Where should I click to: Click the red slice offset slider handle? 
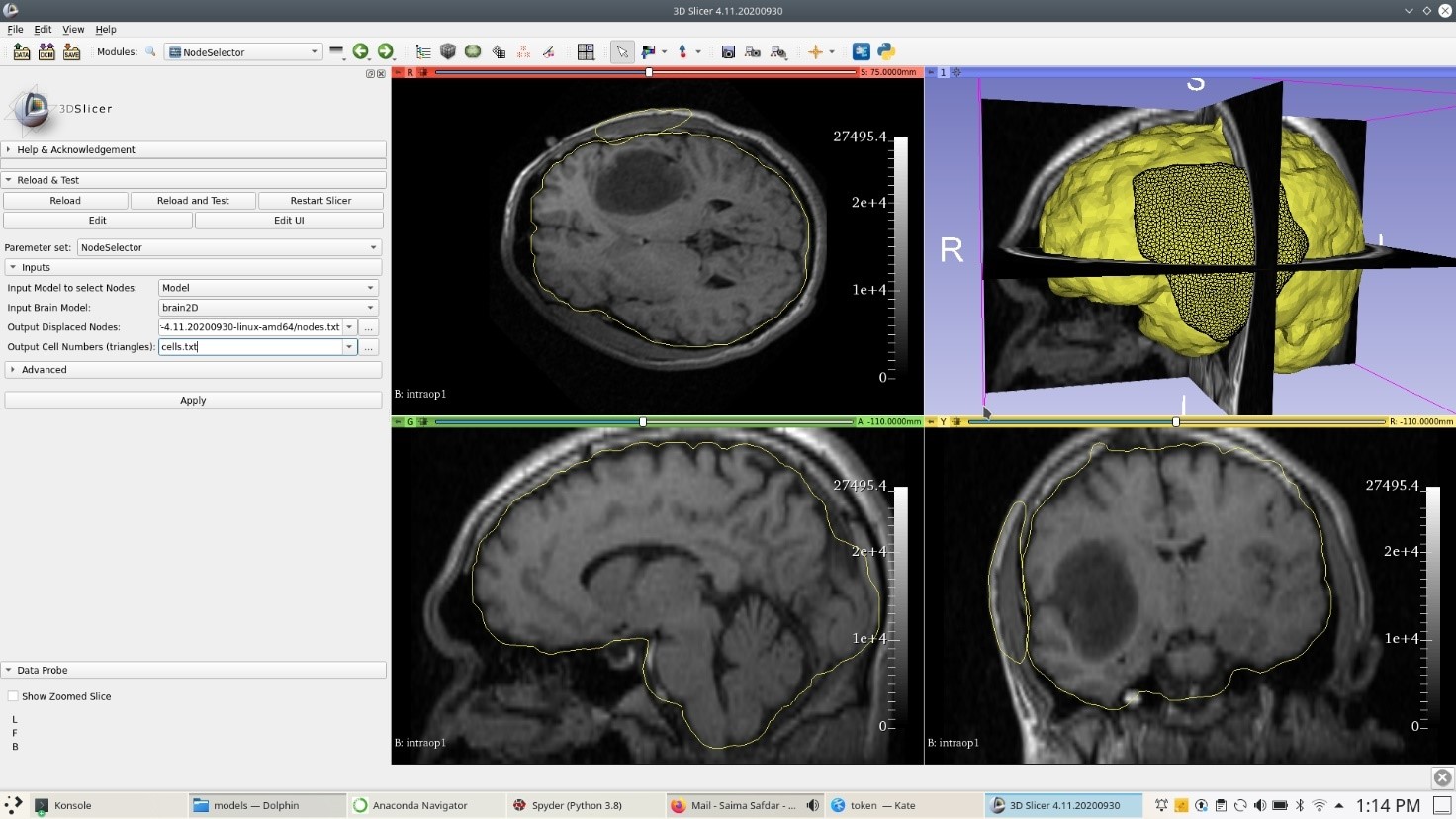(649, 72)
